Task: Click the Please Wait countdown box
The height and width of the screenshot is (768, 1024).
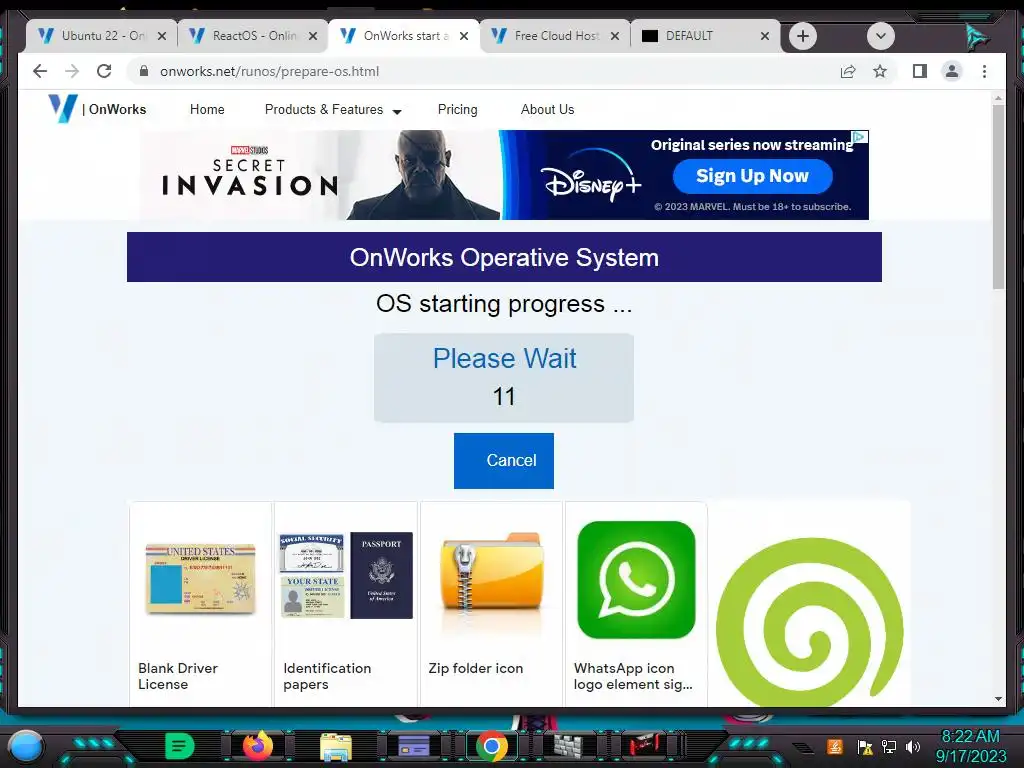Action: point(504,377)
